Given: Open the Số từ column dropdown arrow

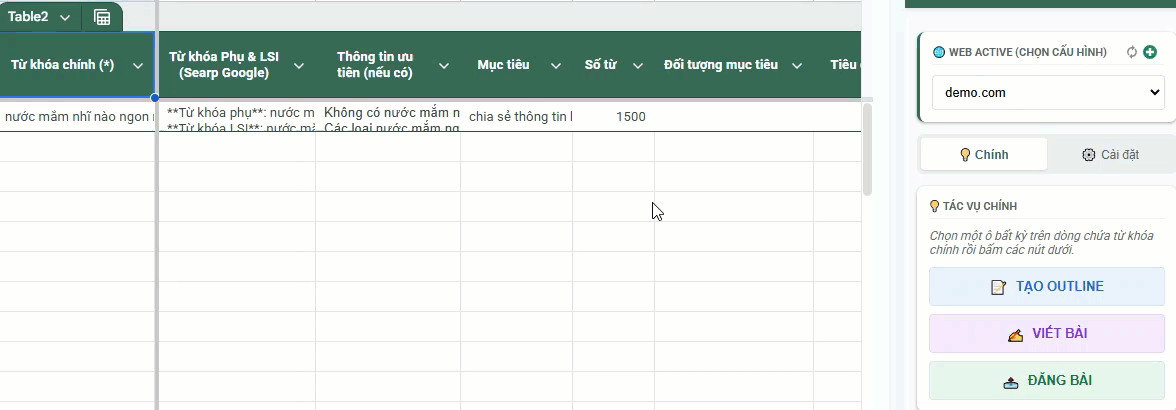Looking at the screenshot, I should (x=636, y=65).
